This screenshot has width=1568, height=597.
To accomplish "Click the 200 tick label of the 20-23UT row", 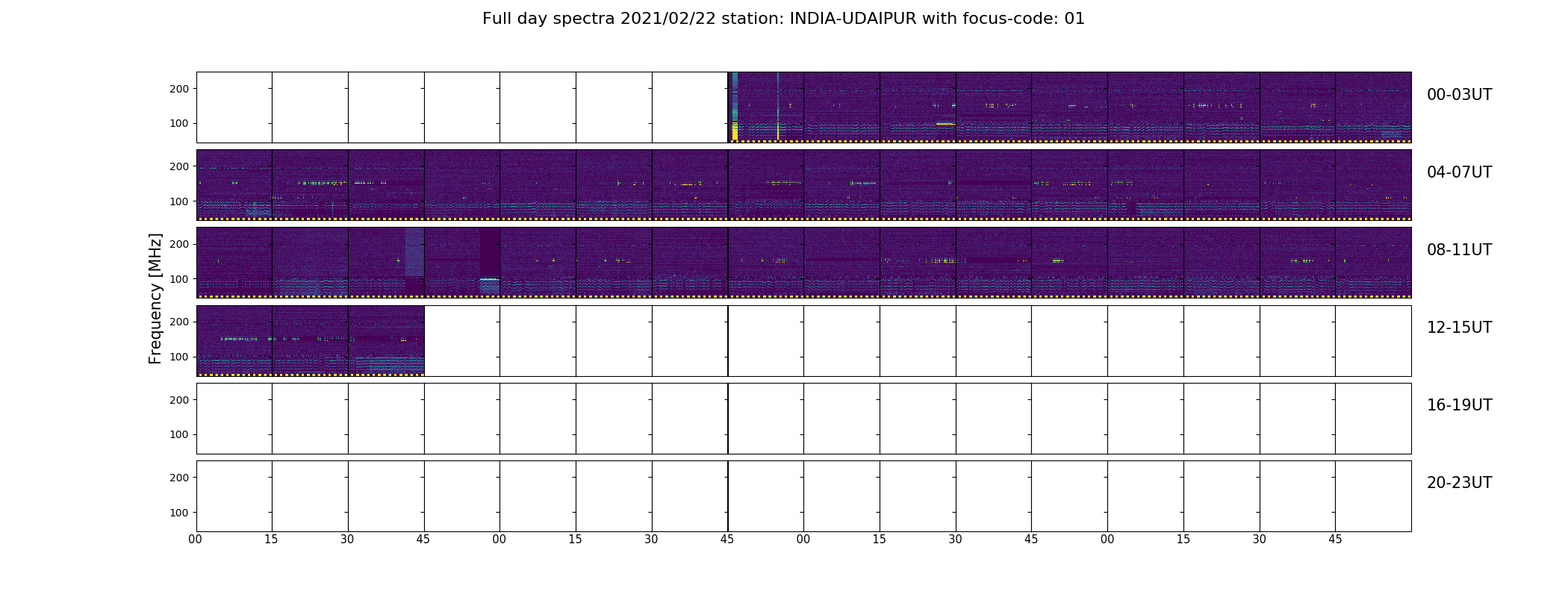I will (179, 478).
